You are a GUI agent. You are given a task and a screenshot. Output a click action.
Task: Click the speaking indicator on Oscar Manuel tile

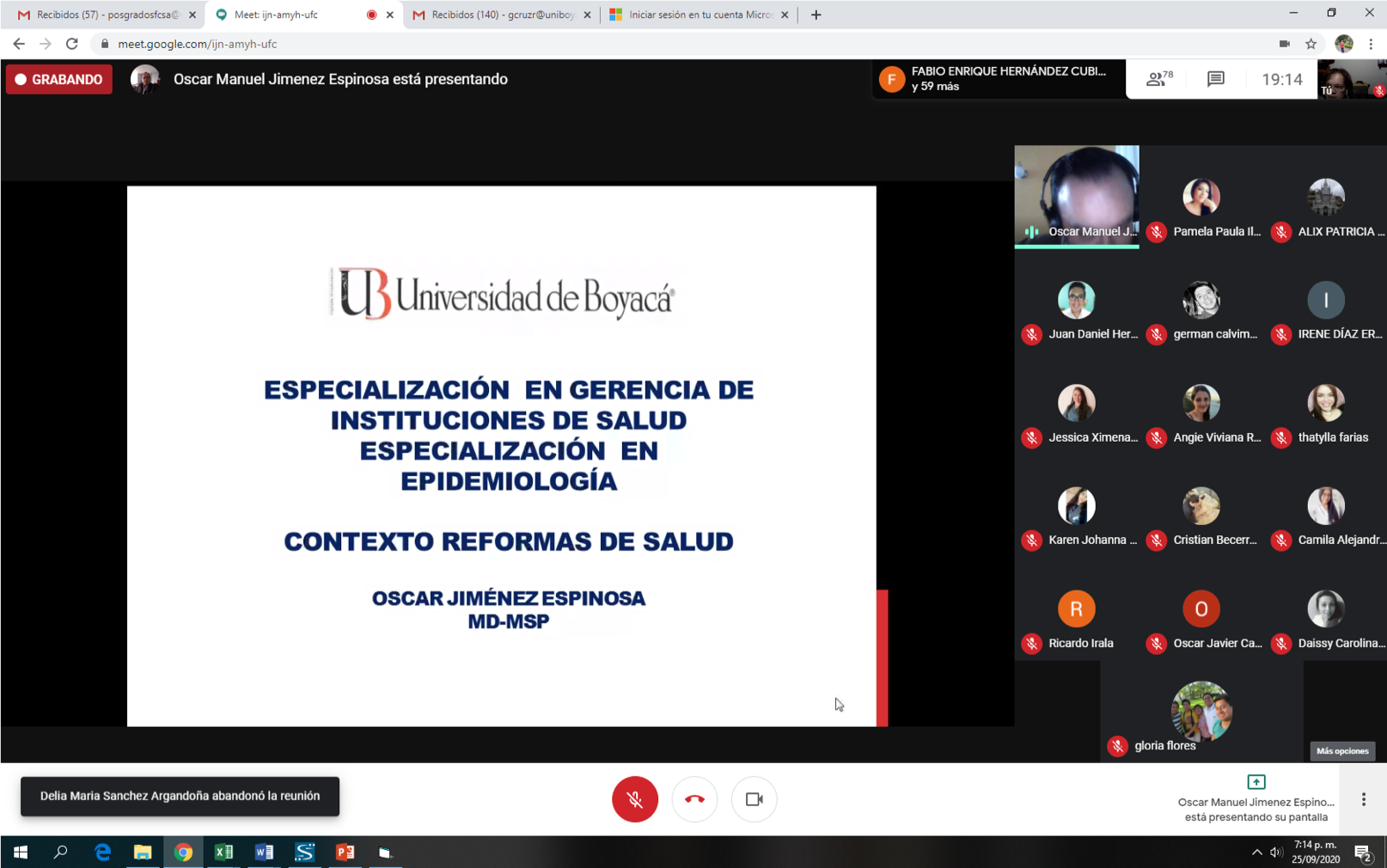(1031, 232)
